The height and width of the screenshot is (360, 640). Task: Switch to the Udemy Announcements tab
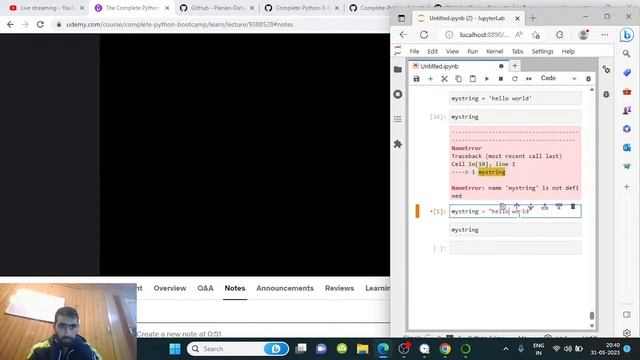pos(285,288)
